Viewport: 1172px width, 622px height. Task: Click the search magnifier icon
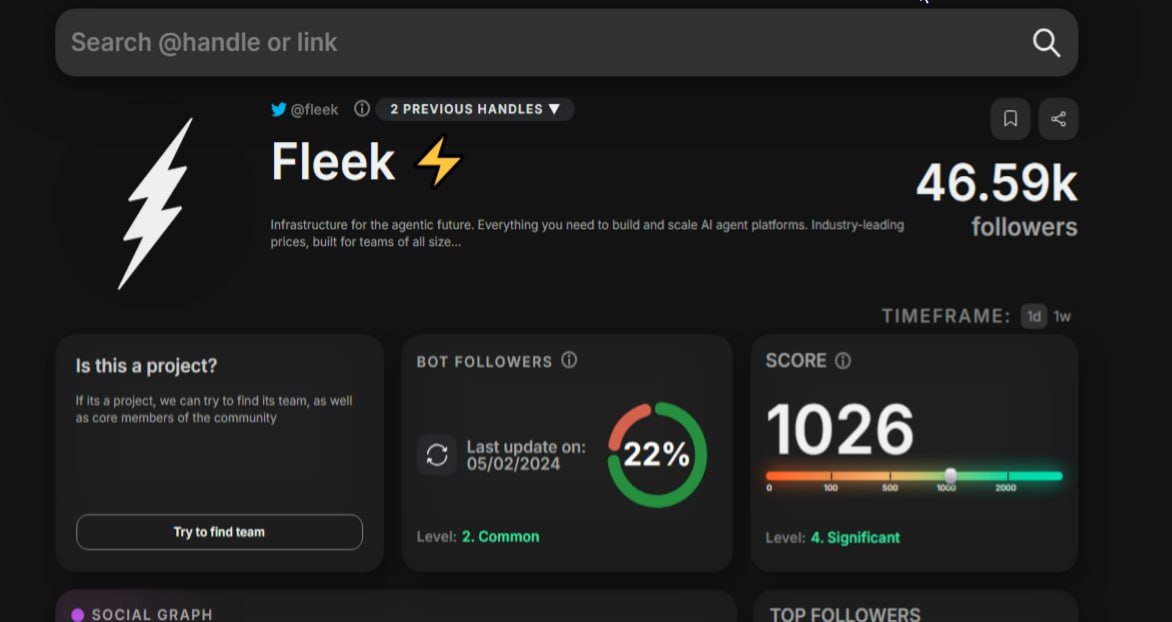click(x=1046, y=43)
